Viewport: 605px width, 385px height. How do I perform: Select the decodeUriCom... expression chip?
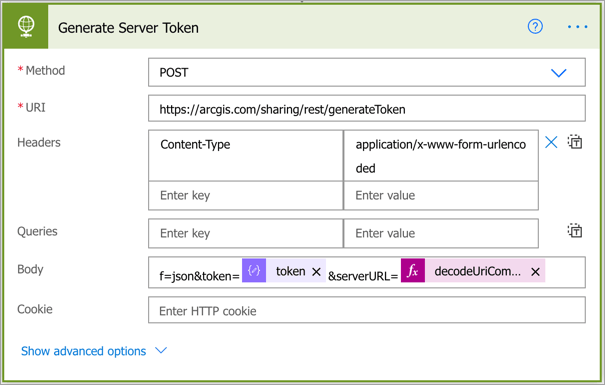pyautogui.click(x=473, y=270)
